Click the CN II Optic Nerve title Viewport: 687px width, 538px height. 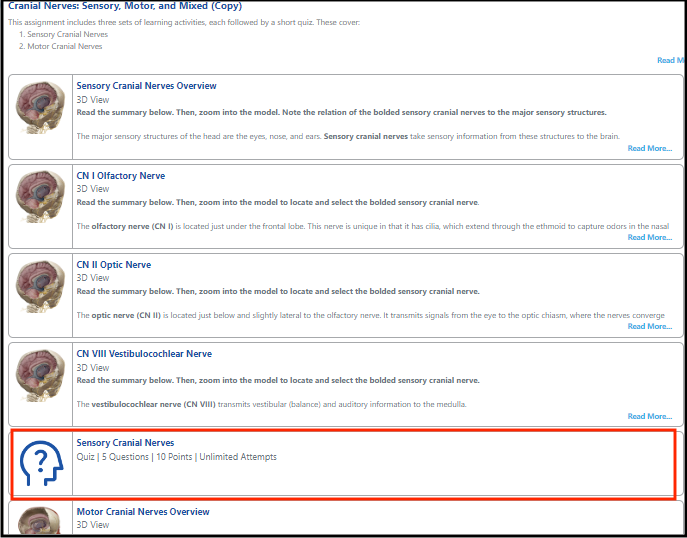point(116,265)
